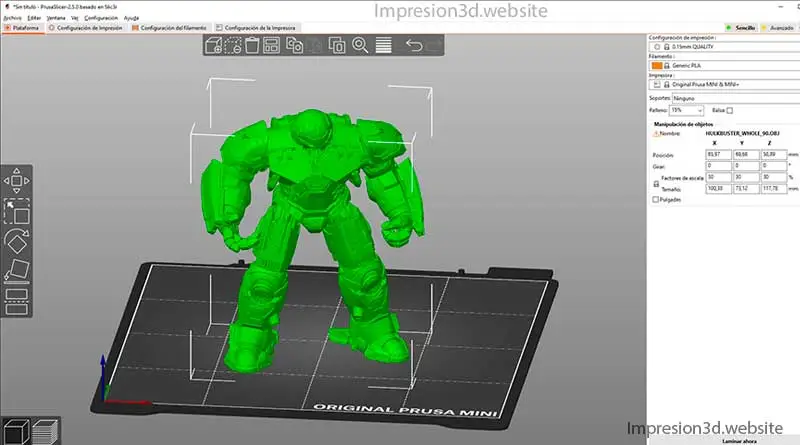The width and height of the screenshot is (800, 445).
Task: Select the Rotate tool in left toolbar
Action: click(x=16, y=241)
